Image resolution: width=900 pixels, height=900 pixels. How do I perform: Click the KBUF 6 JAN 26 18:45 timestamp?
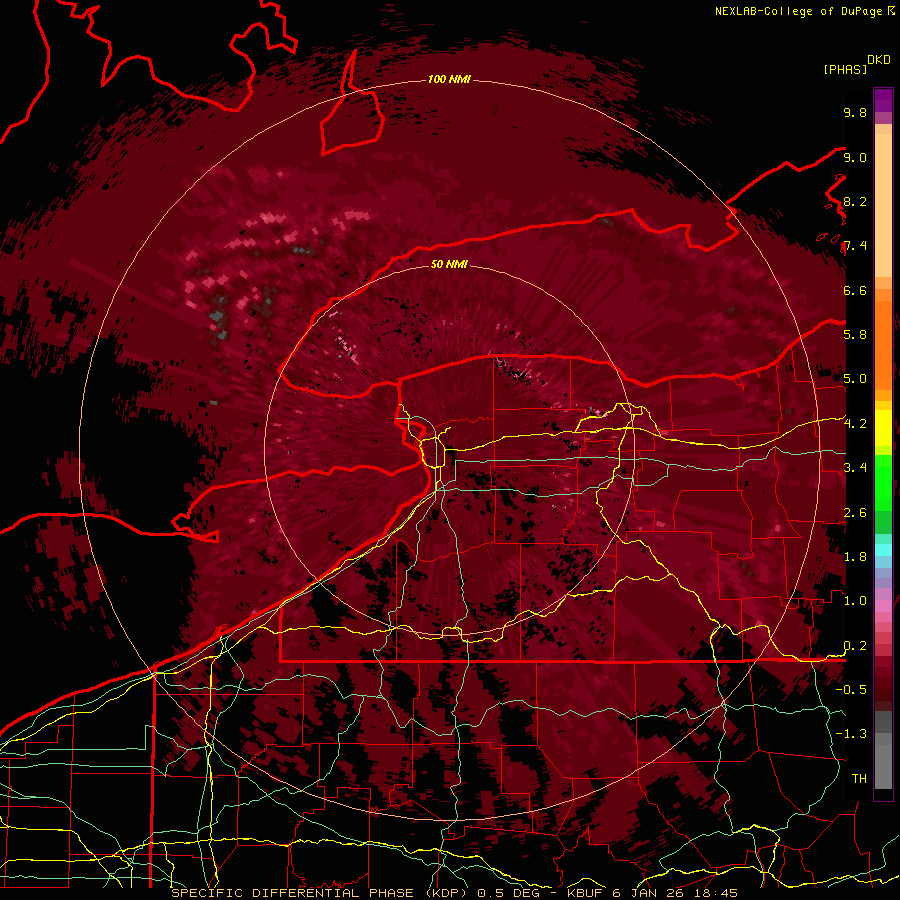click(652, 893)
